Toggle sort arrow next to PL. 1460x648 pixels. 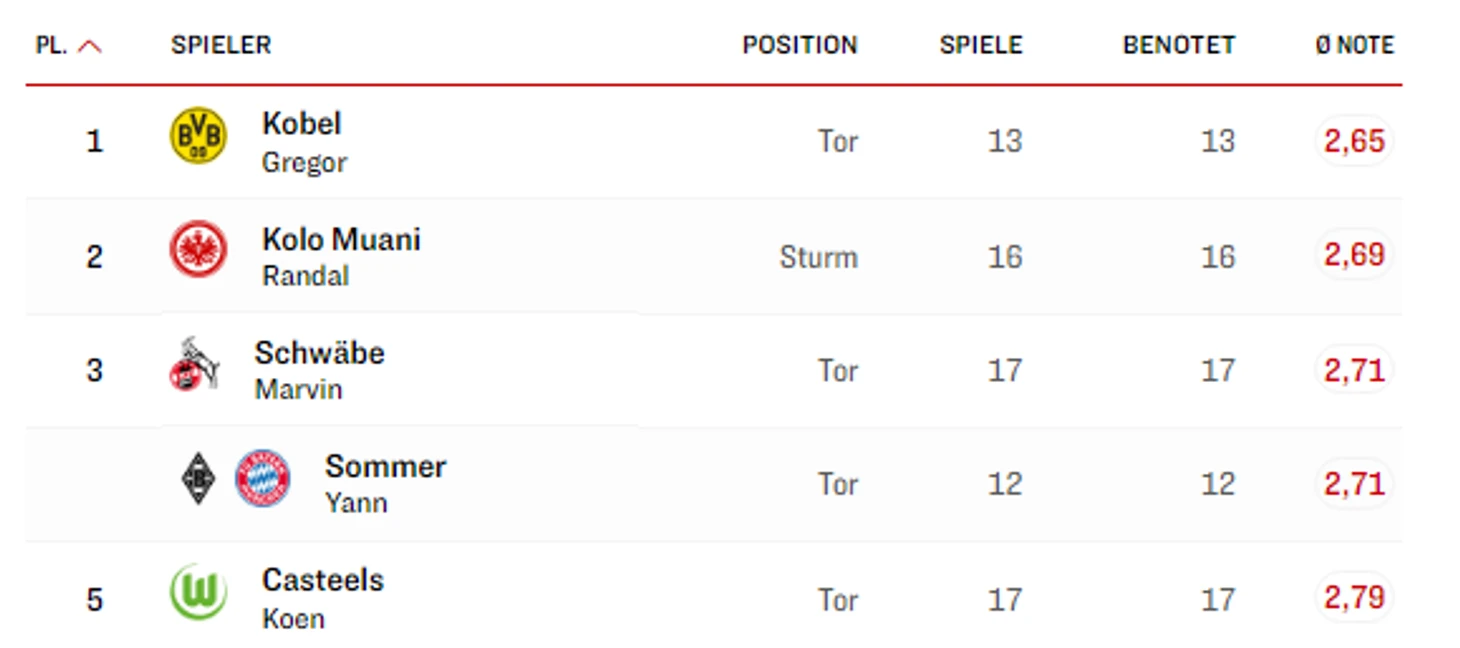pyautogui.click(x=90, y=46)
